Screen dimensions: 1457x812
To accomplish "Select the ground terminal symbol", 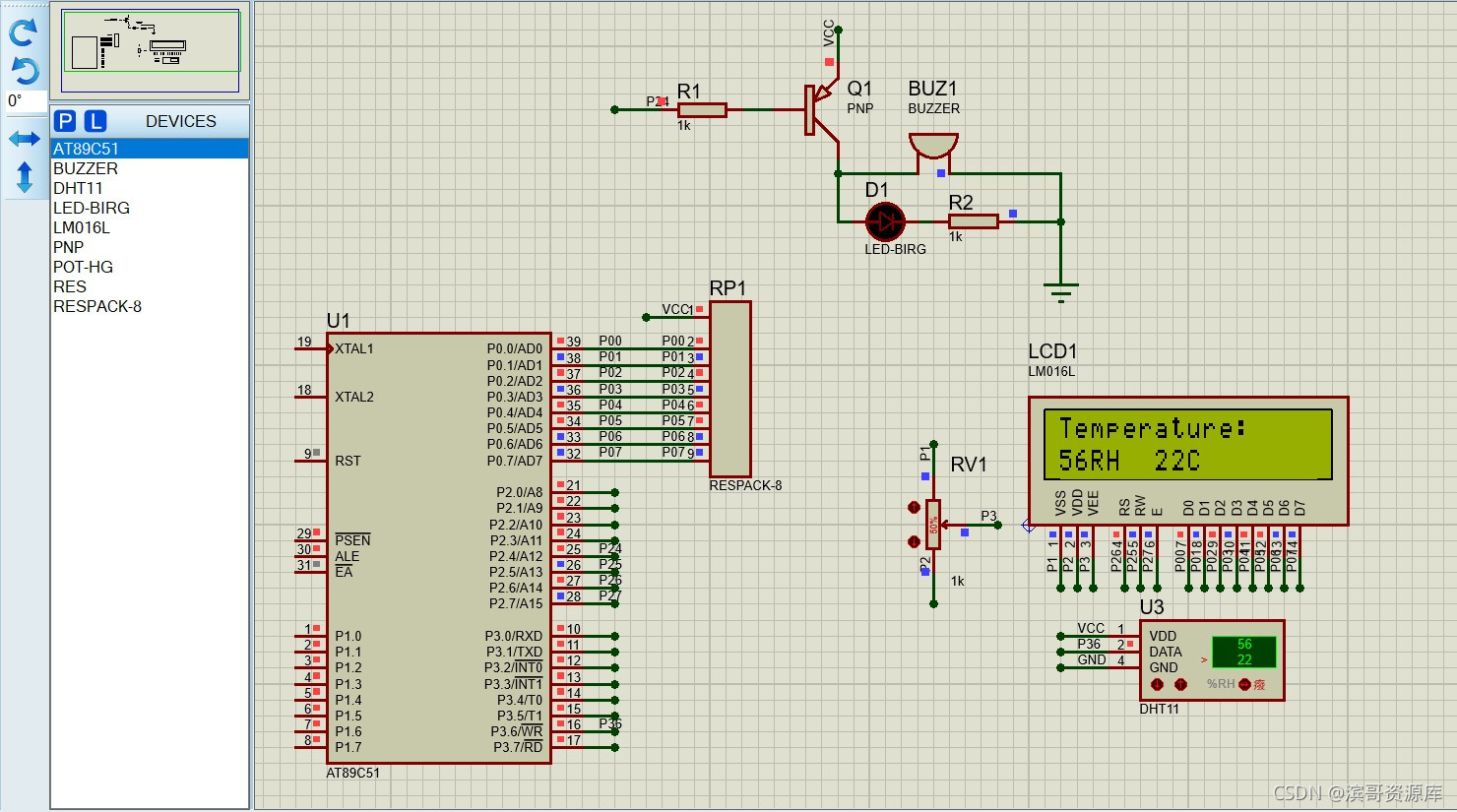I will pyautogui.click(x=1060, y=291).
